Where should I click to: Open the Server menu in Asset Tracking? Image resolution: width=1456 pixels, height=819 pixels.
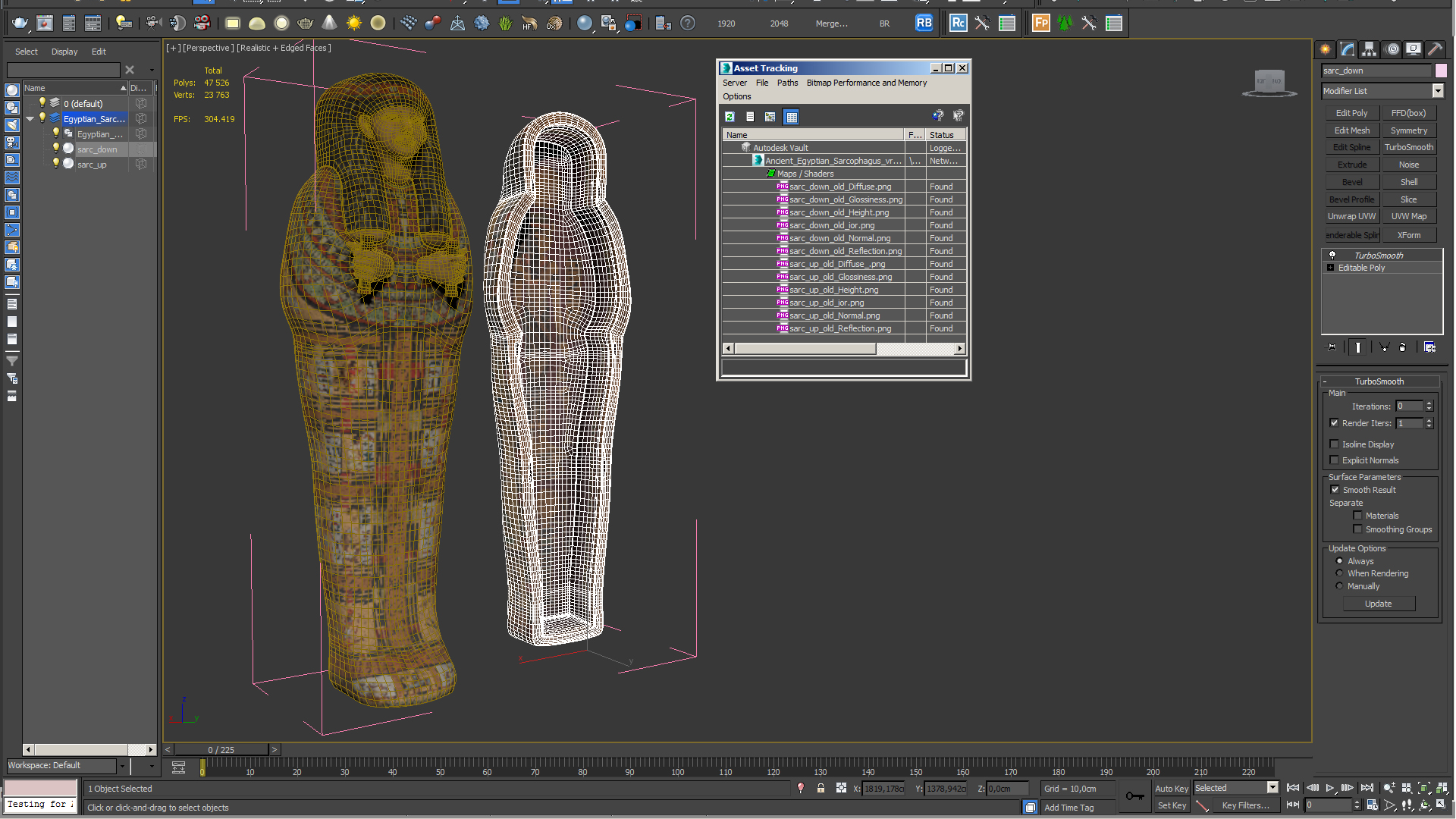point(735,83)
